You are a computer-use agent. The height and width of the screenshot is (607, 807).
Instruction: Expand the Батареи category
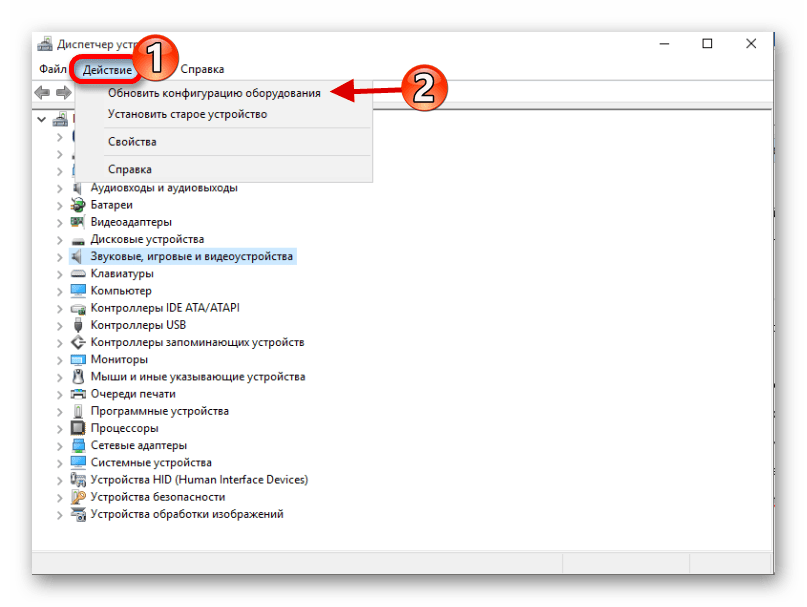click(x=60, y=205)
